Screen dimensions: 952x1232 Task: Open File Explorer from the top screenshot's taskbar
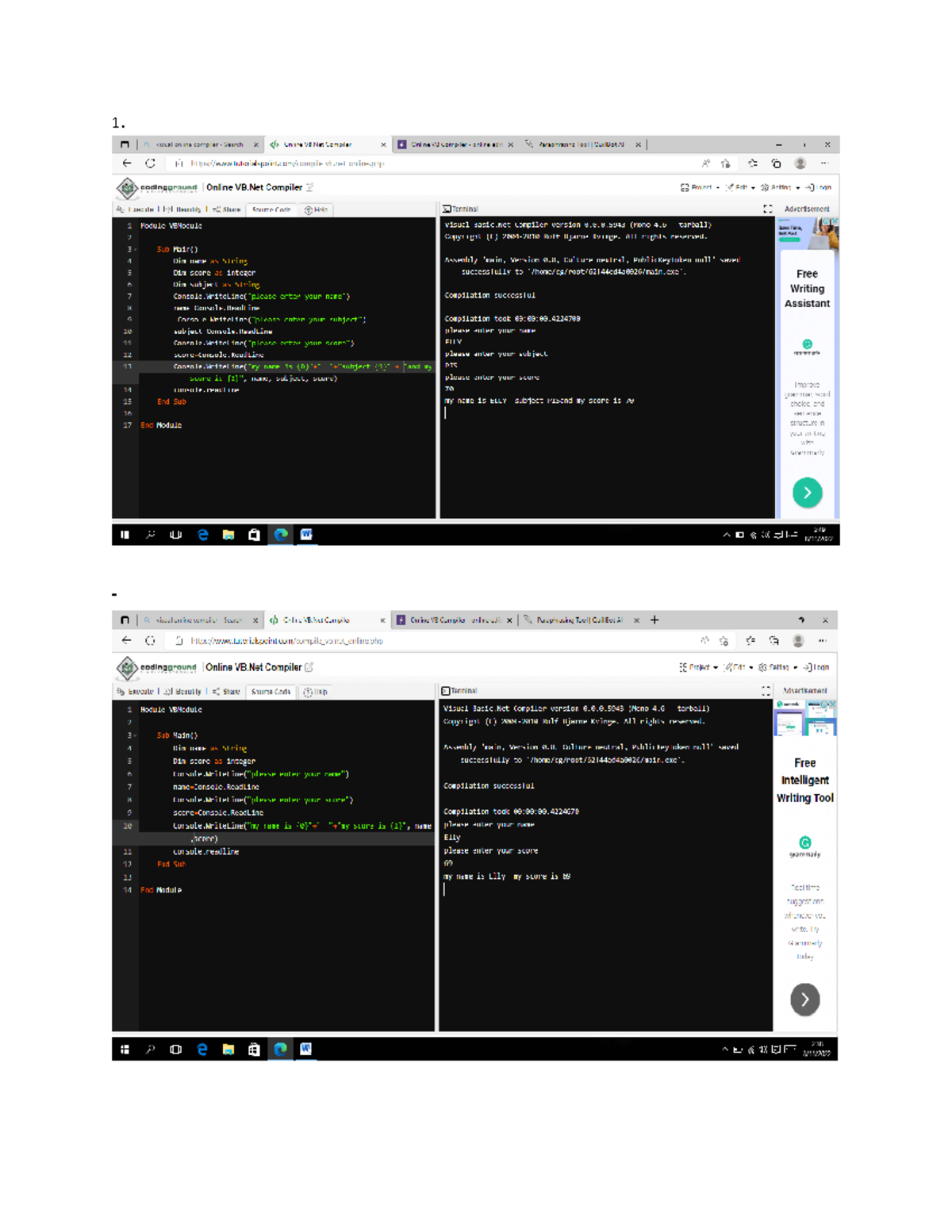tap(228, 535)
